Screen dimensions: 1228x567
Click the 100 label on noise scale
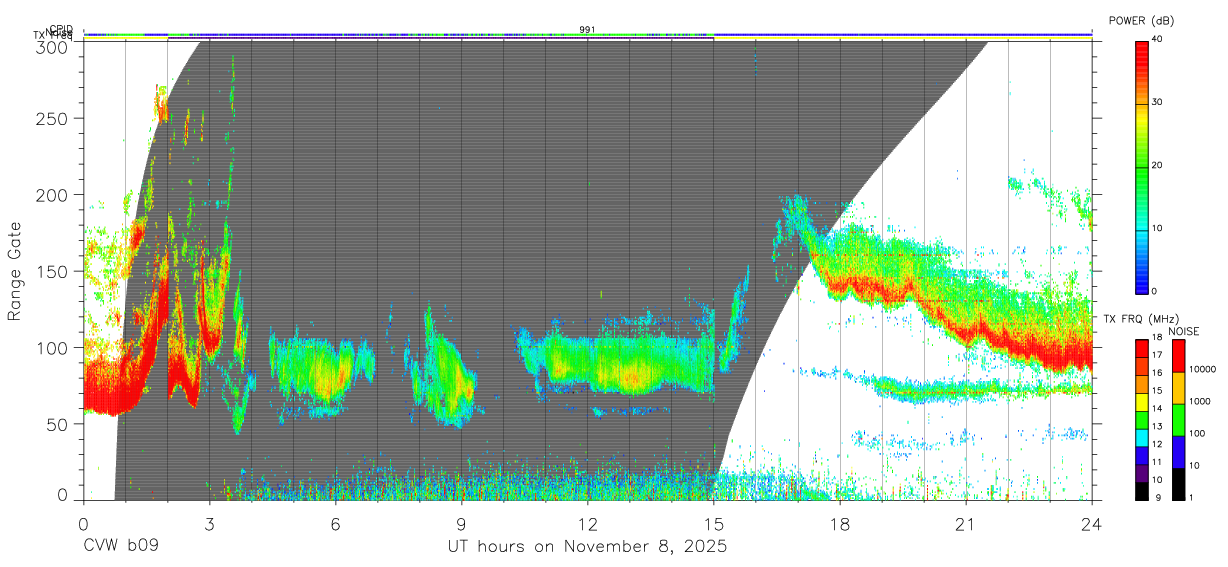1199,433
